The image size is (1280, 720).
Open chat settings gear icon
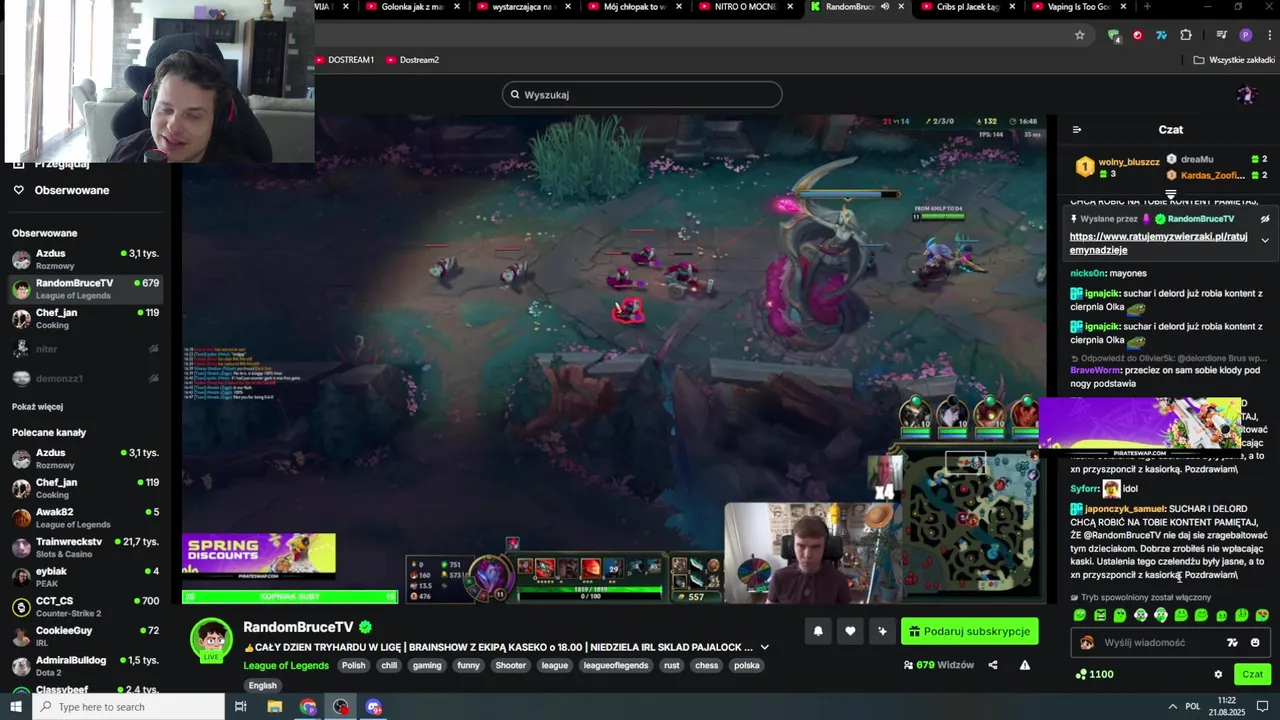coord(1218,675)
